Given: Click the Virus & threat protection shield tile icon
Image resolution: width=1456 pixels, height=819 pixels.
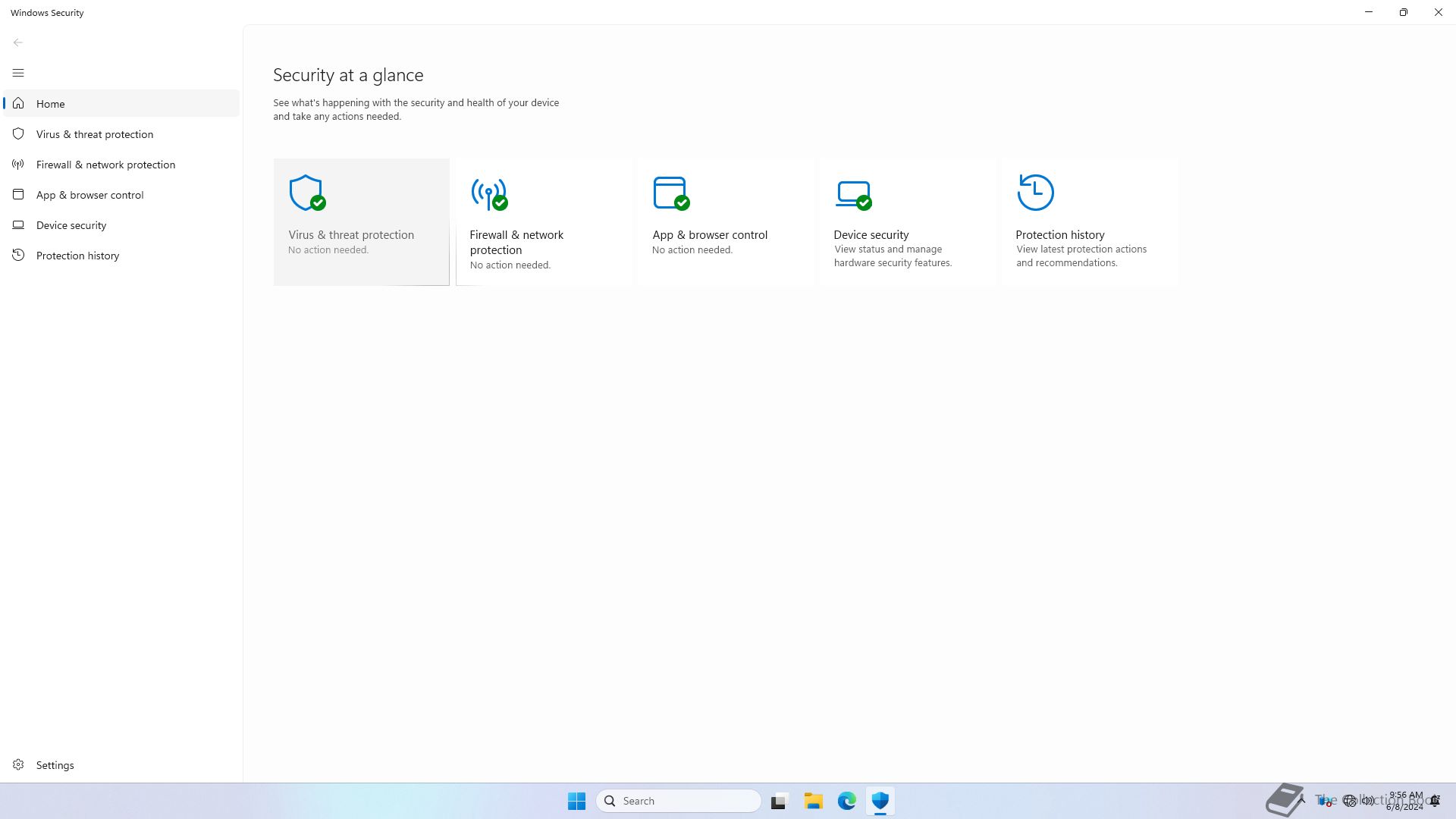Looking at the screenshot, I should pos(306,193).
